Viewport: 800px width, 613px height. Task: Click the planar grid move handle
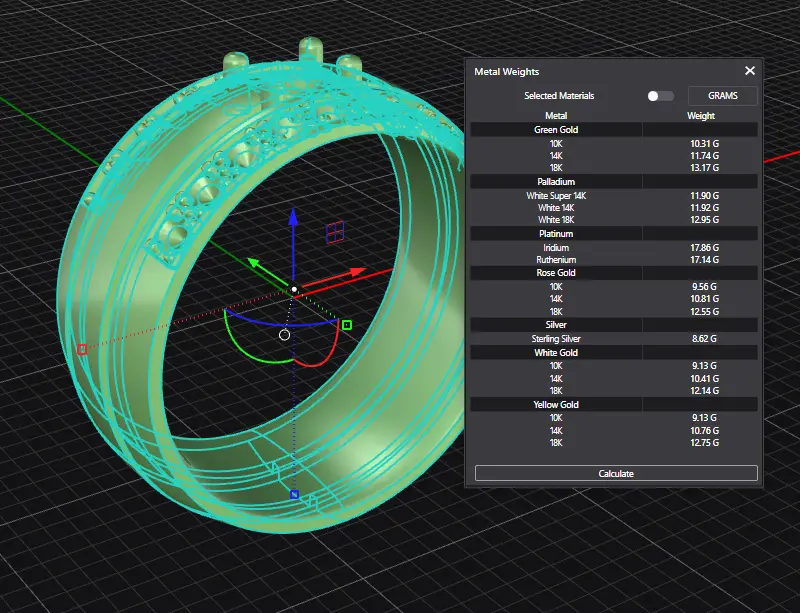[x=335, y=232]
